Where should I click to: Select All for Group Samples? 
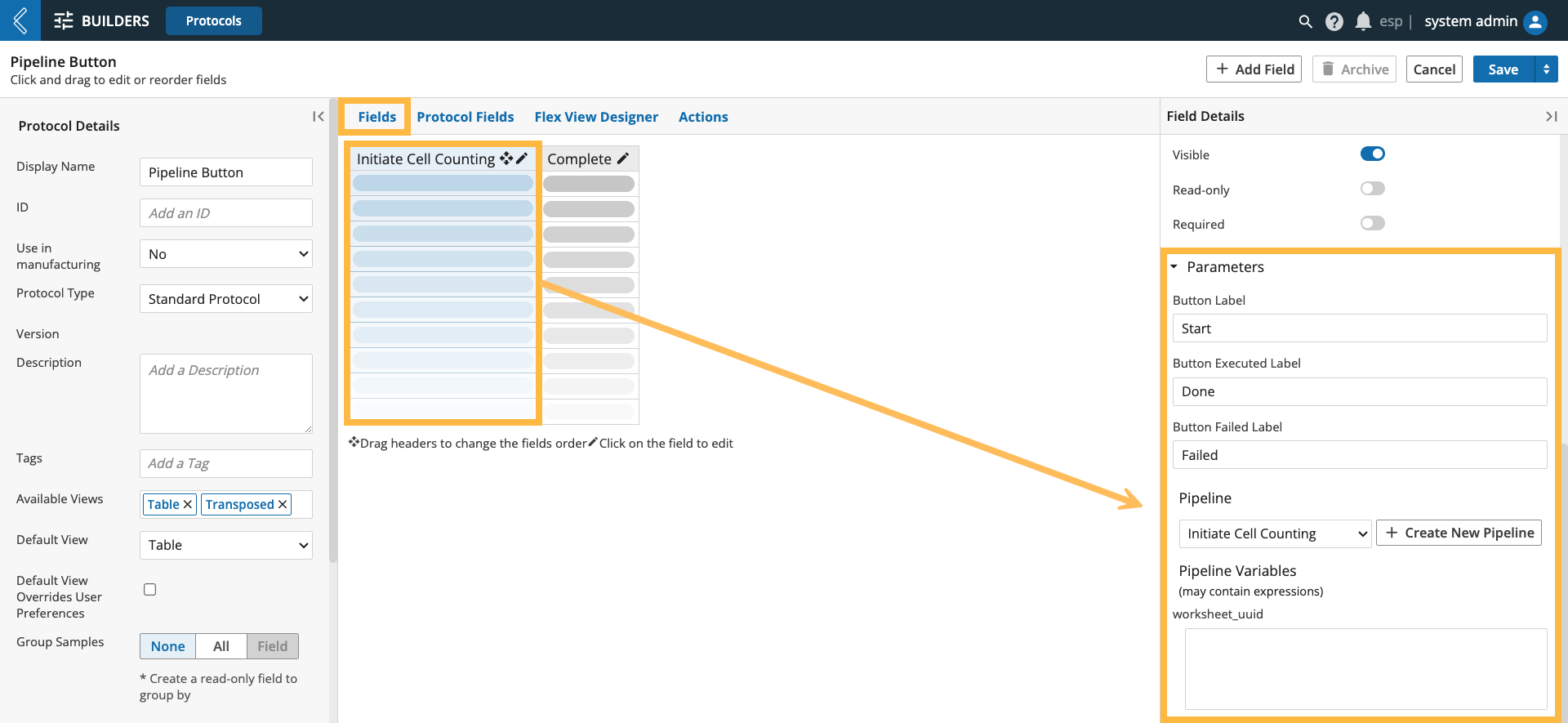[x=221, y=646]
